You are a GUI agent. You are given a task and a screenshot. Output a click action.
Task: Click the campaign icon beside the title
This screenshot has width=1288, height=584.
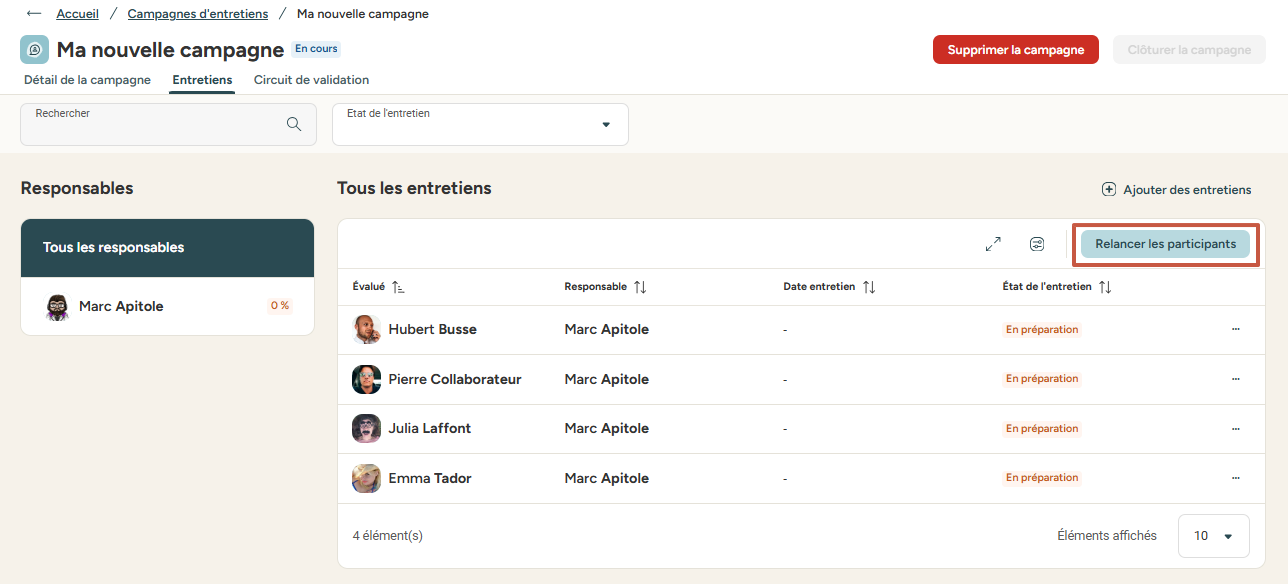[34, 50]
